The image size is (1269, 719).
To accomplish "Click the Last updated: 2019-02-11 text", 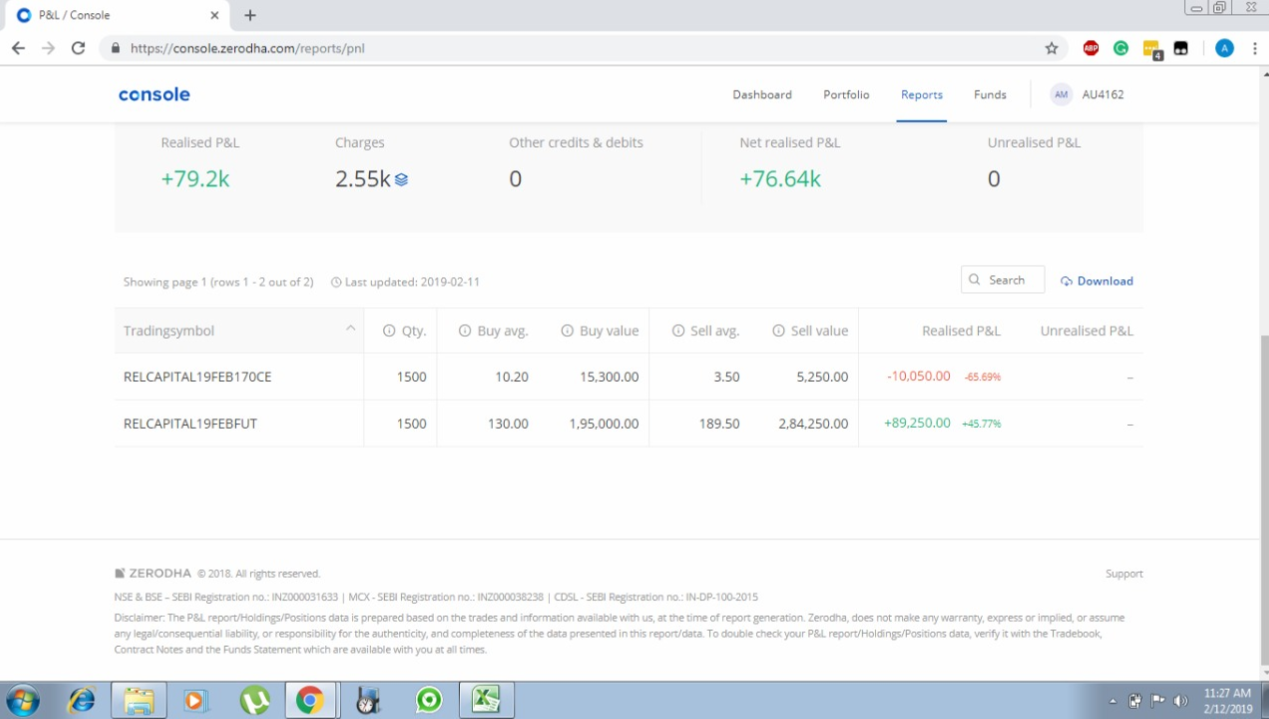I will (x=412, y=282).
